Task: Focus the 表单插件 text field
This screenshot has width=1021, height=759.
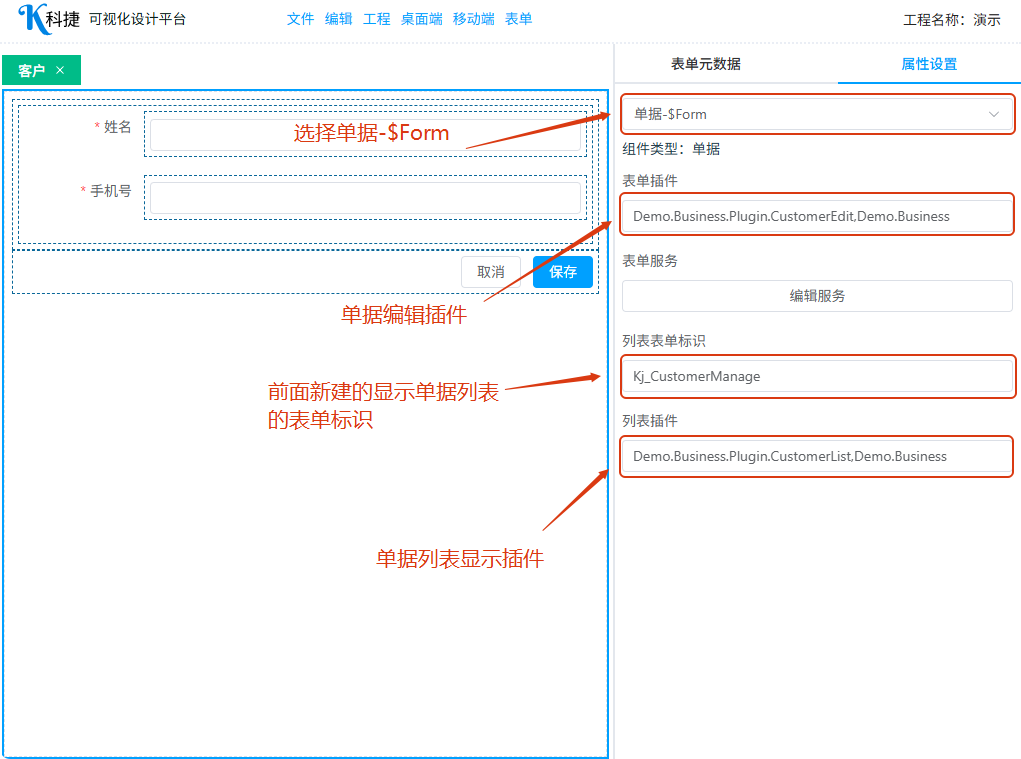Action: pyautogui.click(x=816, y=216)
